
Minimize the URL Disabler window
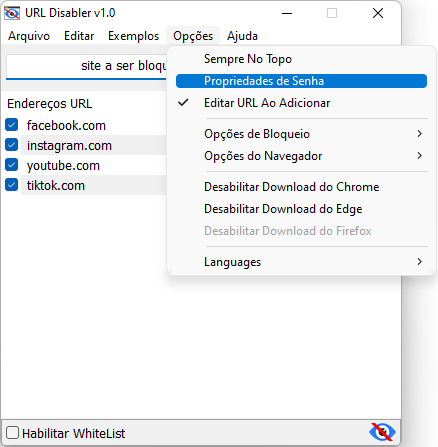pos(287,13)
